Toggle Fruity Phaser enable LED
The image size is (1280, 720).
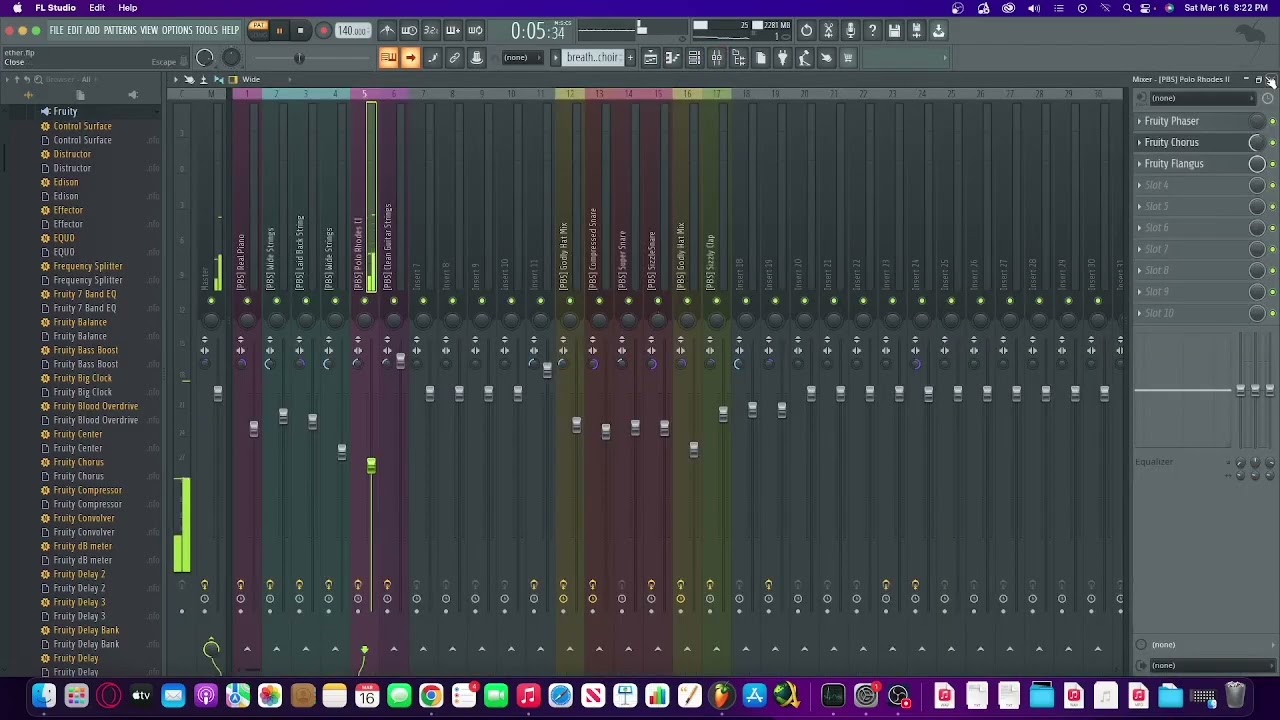1272,121
